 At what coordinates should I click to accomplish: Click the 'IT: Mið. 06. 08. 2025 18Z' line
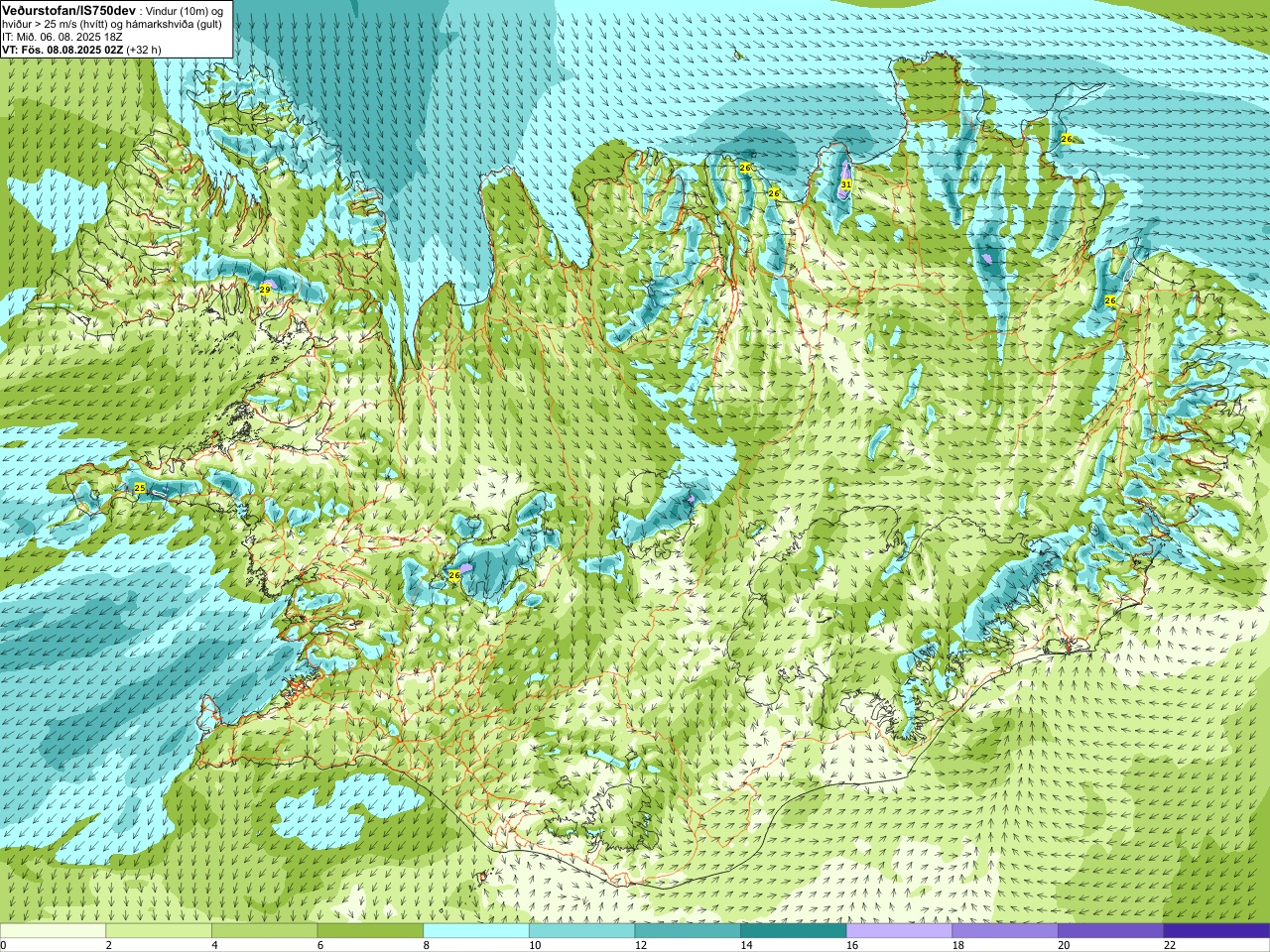click(62, 36)
